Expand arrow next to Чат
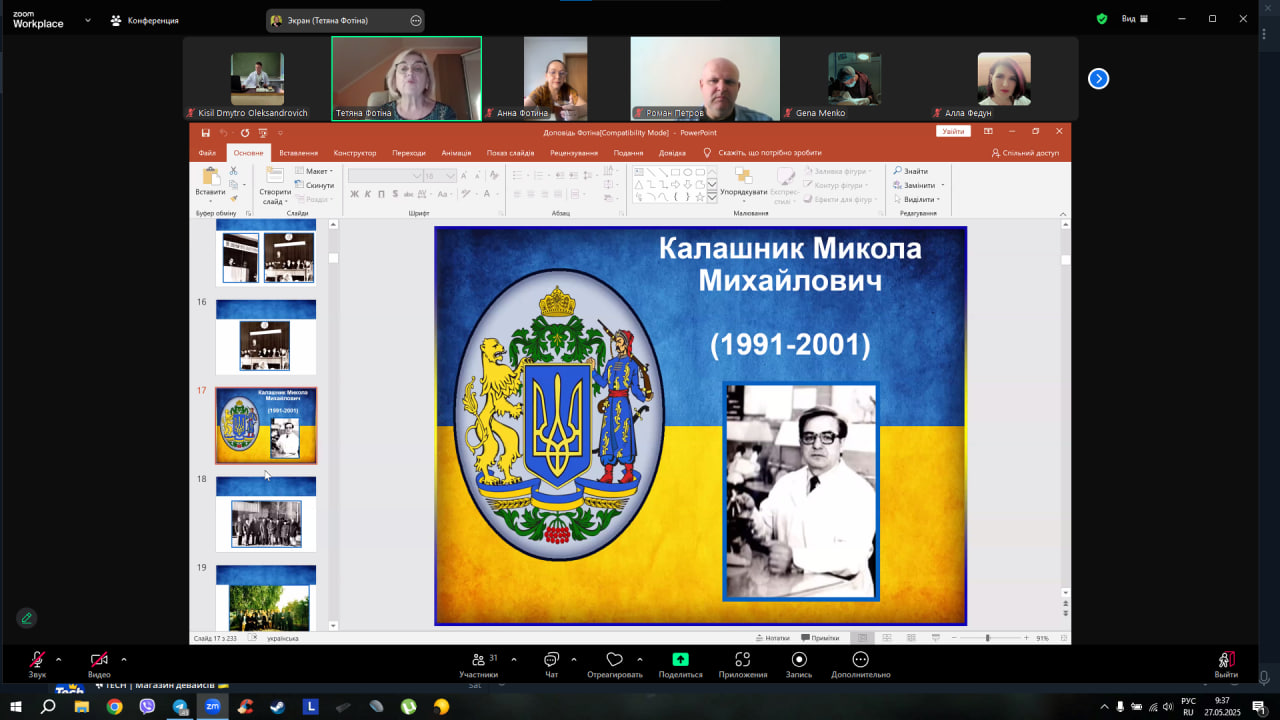Viewport: 1280px width, 720px height. pyautogui.click(x=574, y=659)
